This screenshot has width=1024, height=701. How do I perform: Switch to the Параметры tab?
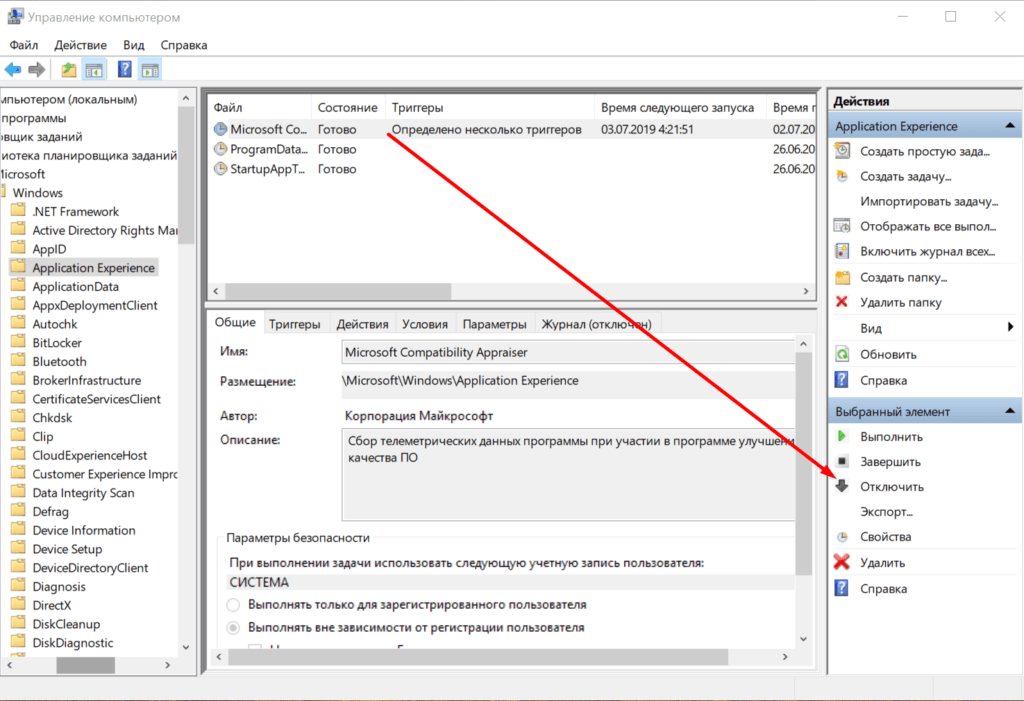pyautogui.click(x=494, y=324)
